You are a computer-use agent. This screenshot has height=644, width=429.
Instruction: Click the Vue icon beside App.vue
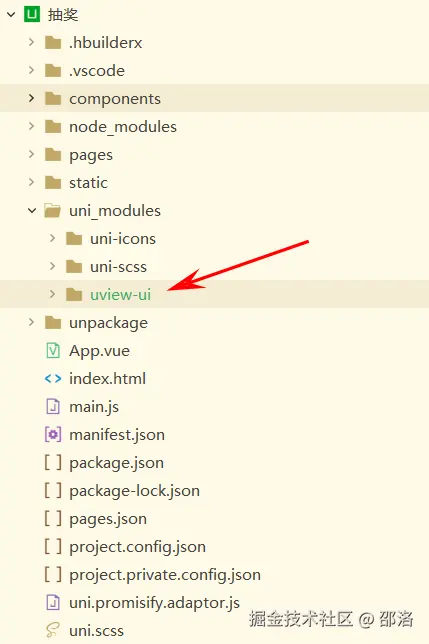pos(53,350)
